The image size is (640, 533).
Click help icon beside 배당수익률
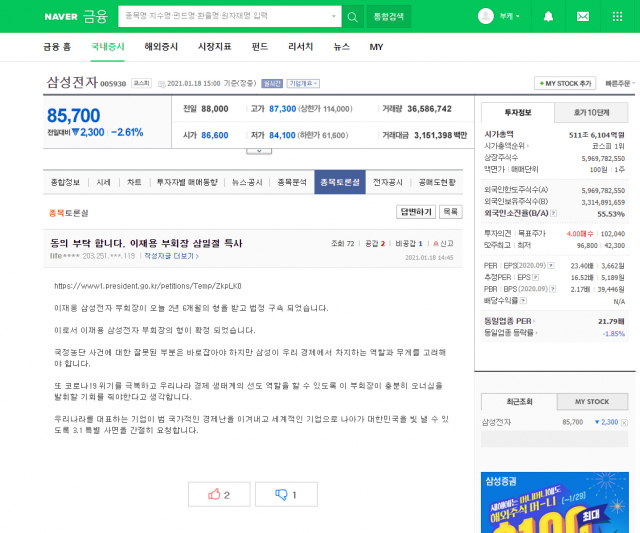[x=523, y=301]
